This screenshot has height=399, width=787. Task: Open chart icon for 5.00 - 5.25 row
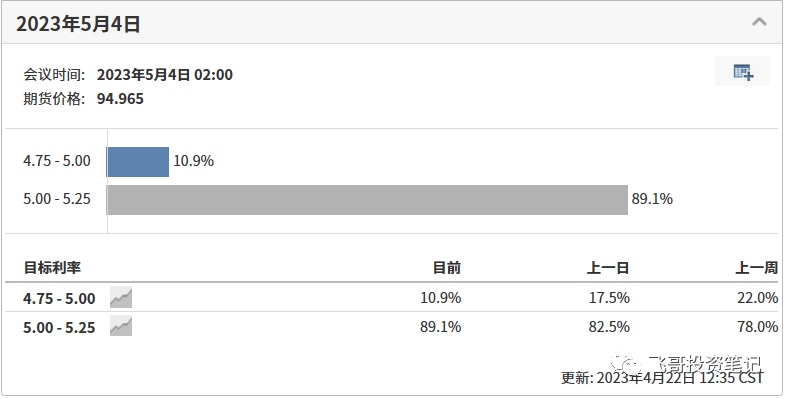point(121,326)
